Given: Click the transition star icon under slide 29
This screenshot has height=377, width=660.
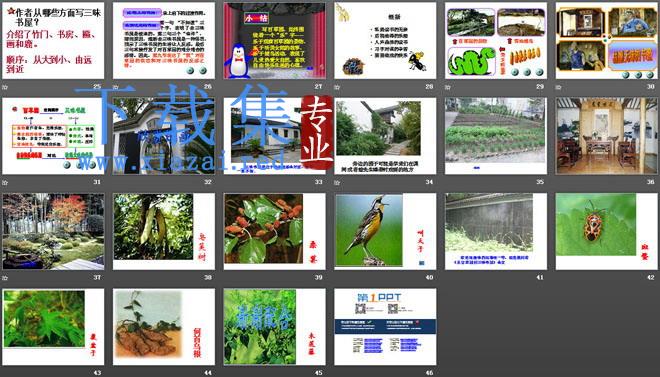Looking at the screenshot, I should click(448, 88).
